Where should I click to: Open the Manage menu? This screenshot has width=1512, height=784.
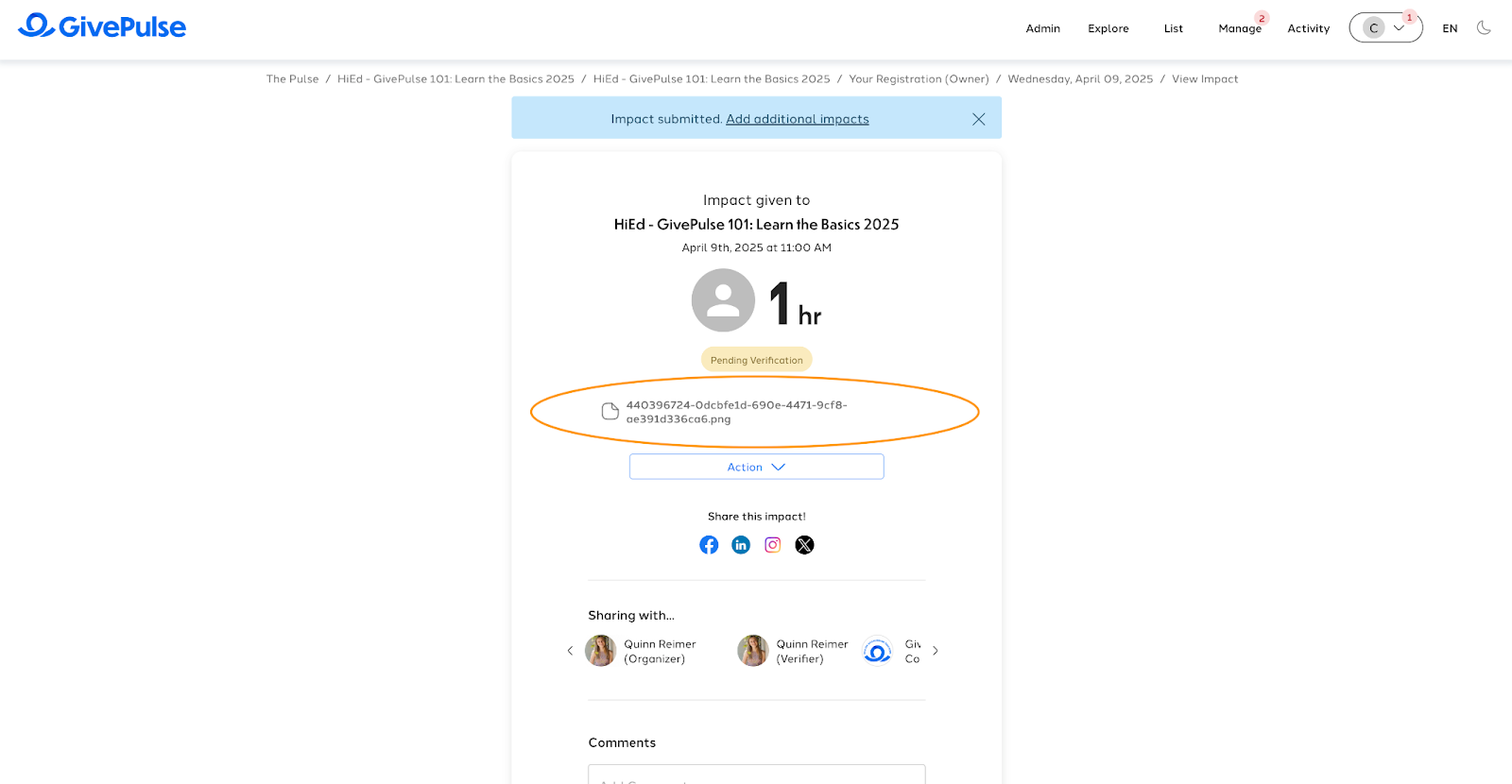coord(1239,28)
